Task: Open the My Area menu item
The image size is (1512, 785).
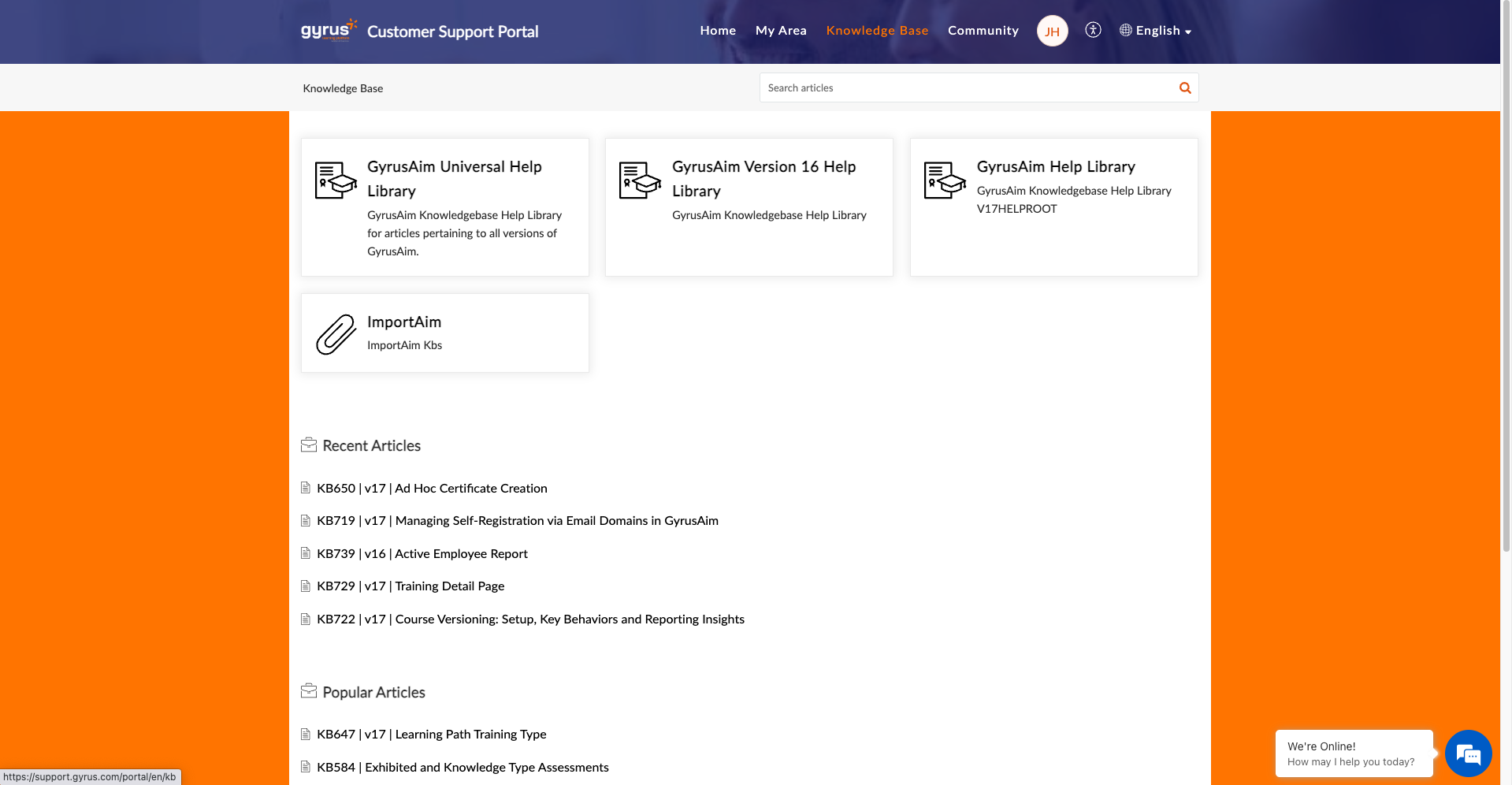Action: (781, 31)
